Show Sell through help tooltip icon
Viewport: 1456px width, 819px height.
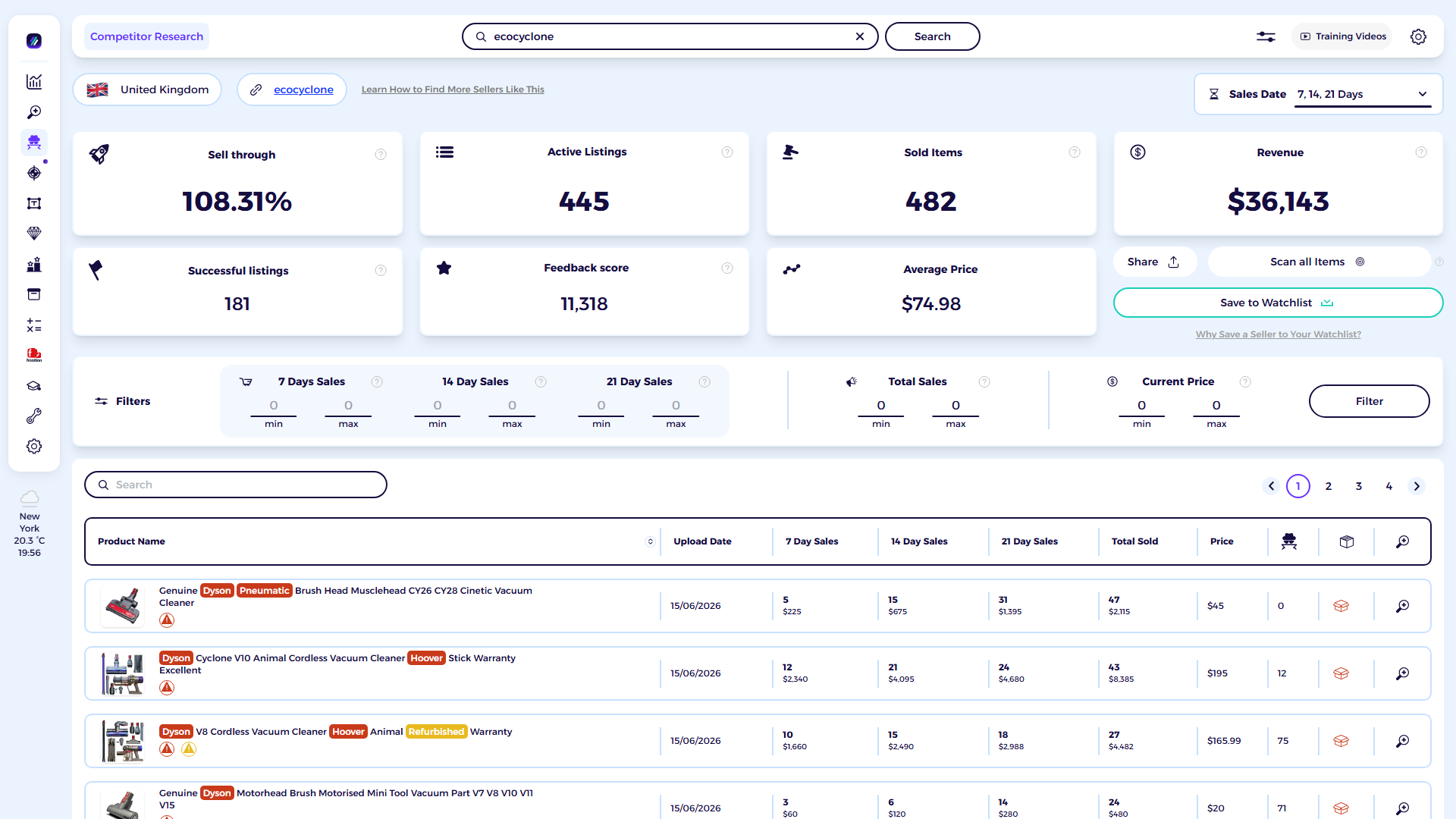[381, 155]
